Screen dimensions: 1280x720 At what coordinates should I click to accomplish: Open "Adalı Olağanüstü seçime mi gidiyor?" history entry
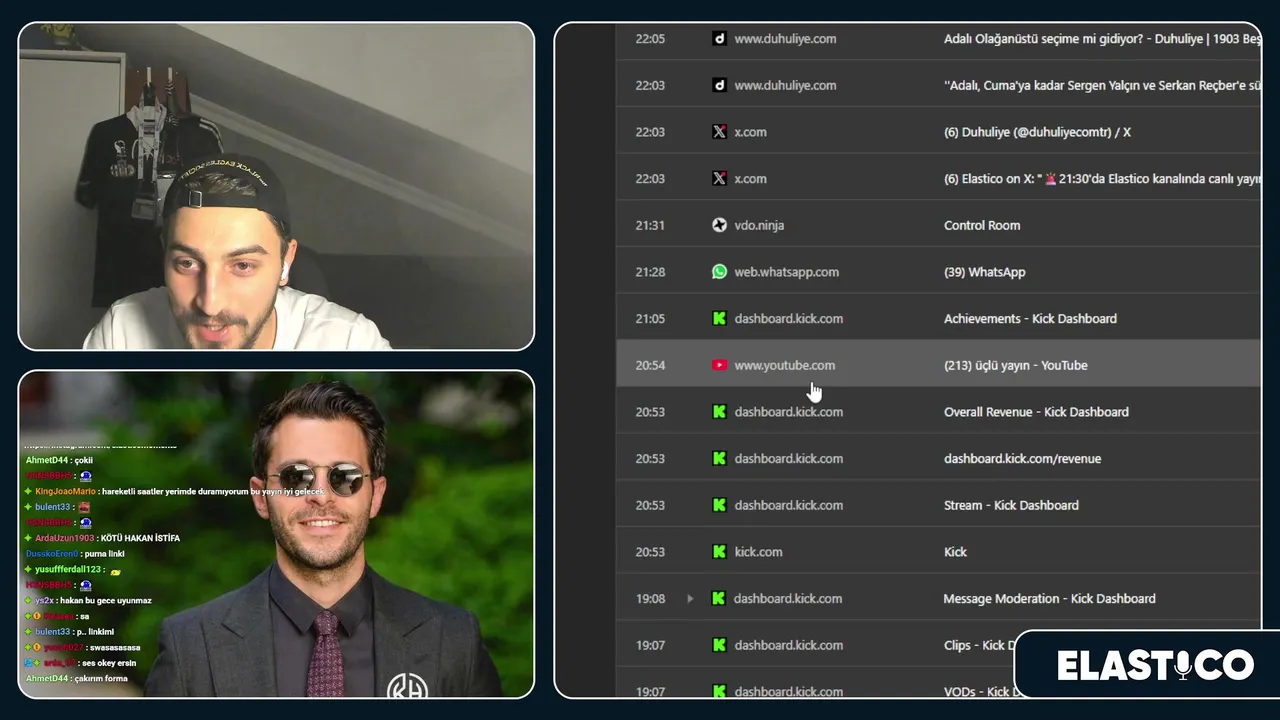coord(1102,39)
